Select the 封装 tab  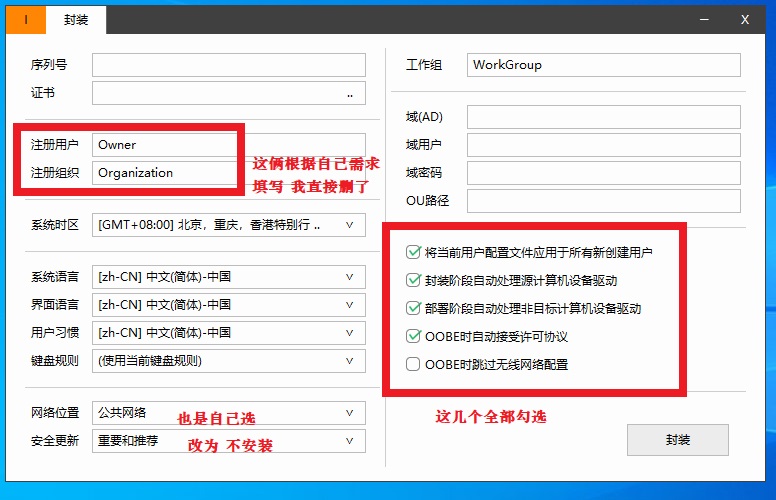tap(76, 19)
